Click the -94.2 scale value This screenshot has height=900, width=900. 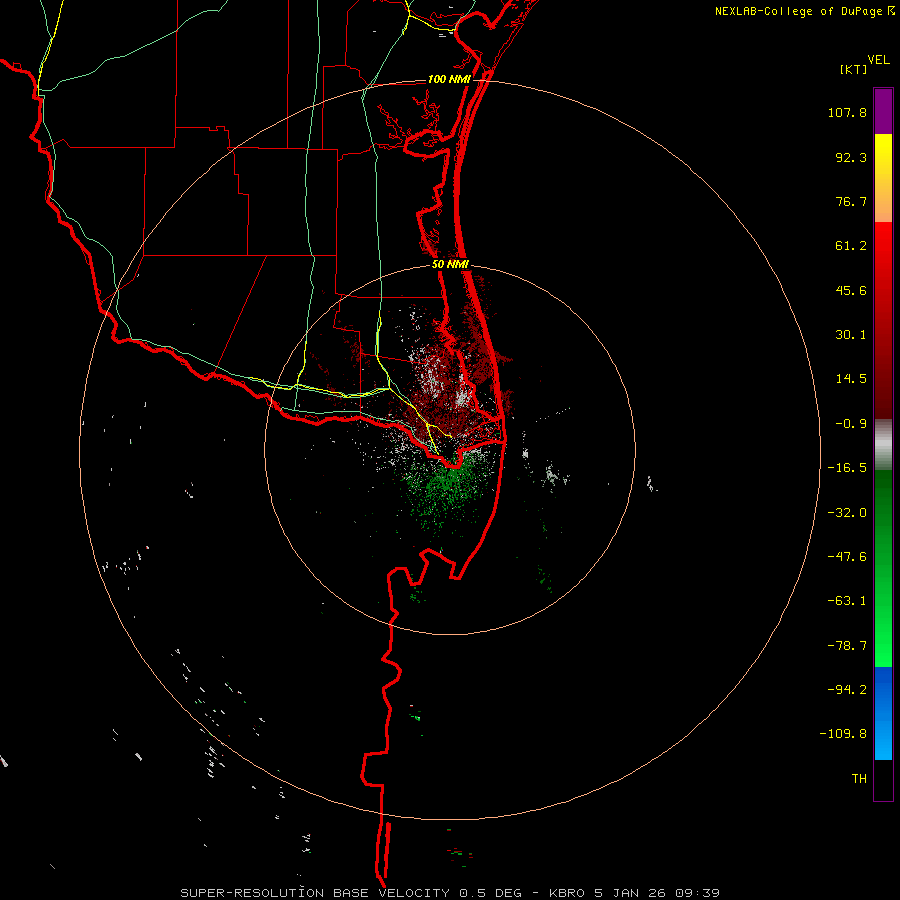tap(847, 689)
